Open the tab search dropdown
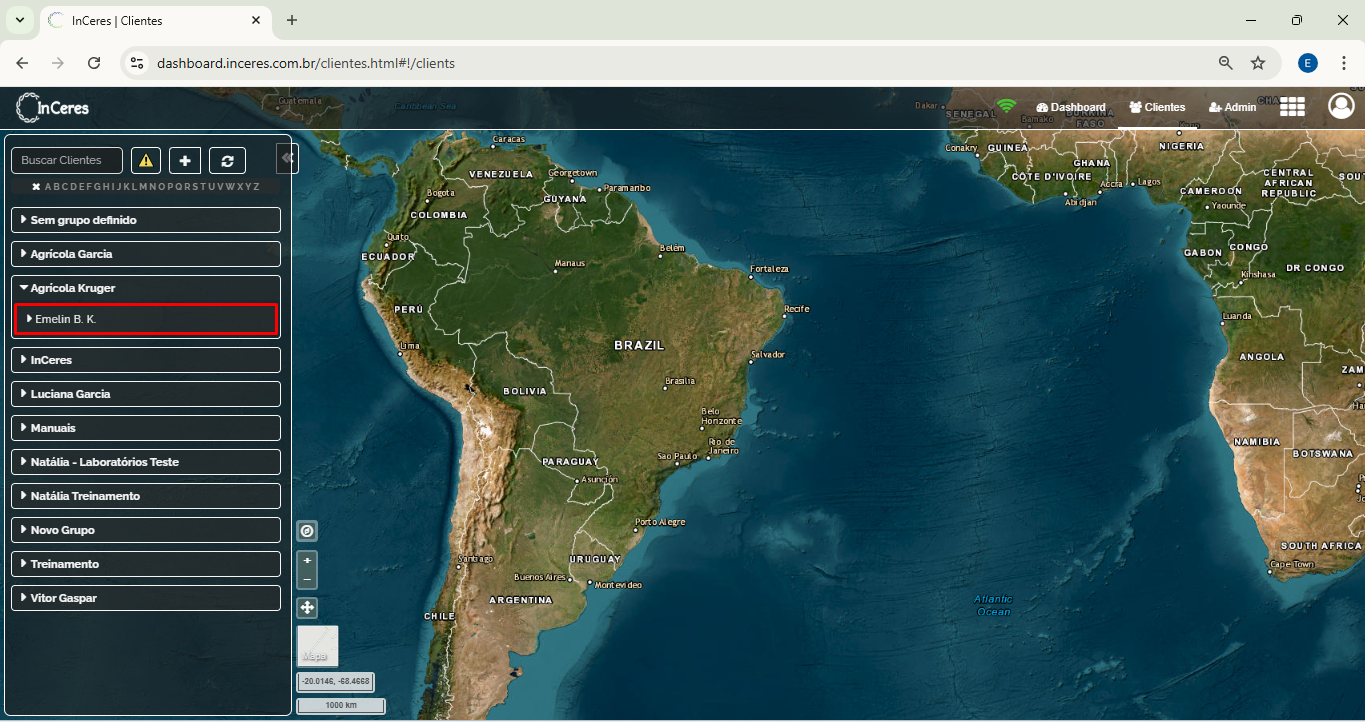The width and height of the screenshot is (1365, 722). (19, 20)
